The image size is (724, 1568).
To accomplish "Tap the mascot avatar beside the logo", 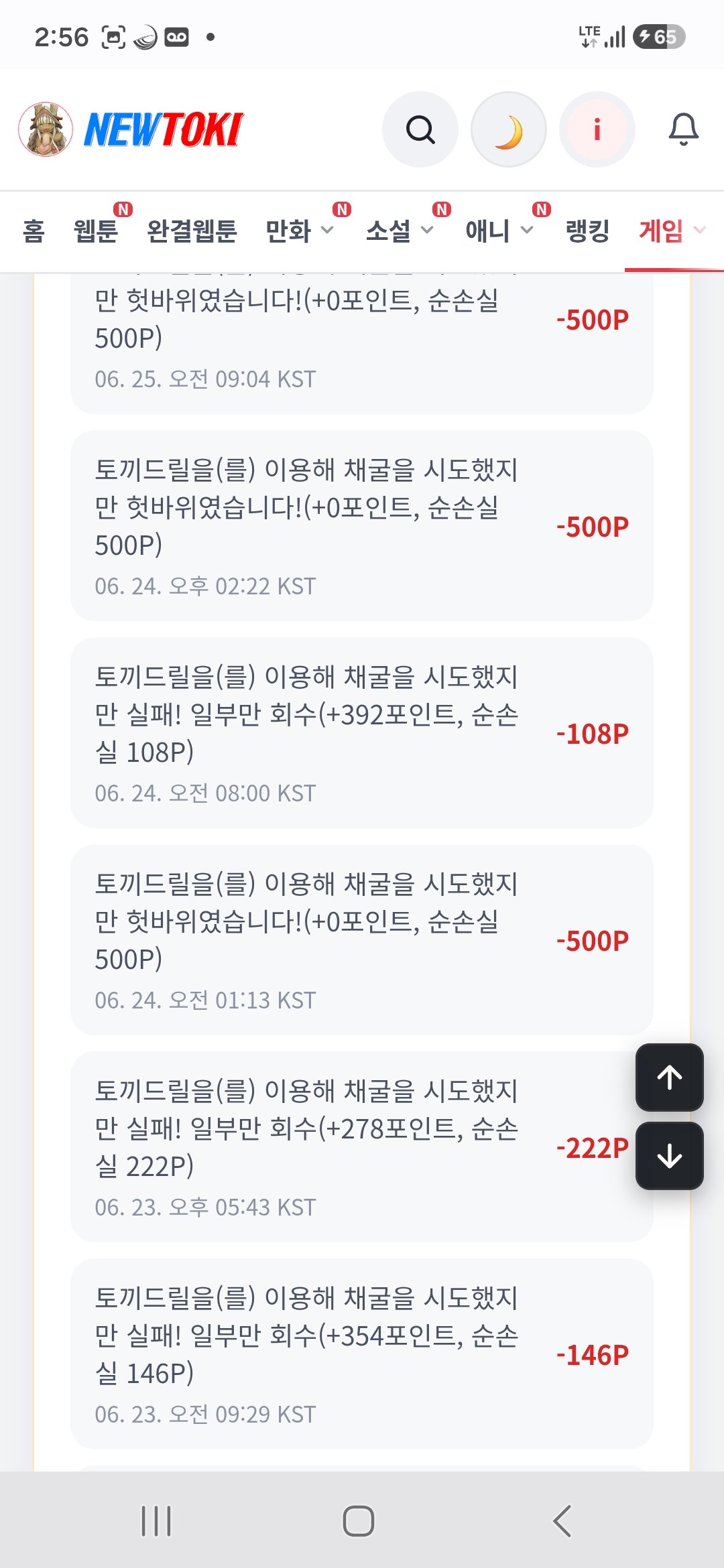I will pyautogui.click(x=46, y=129).
